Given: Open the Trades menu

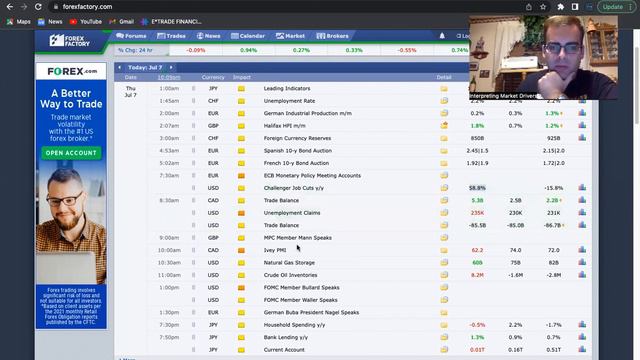Looking at the screenshot, I should 171,36.
